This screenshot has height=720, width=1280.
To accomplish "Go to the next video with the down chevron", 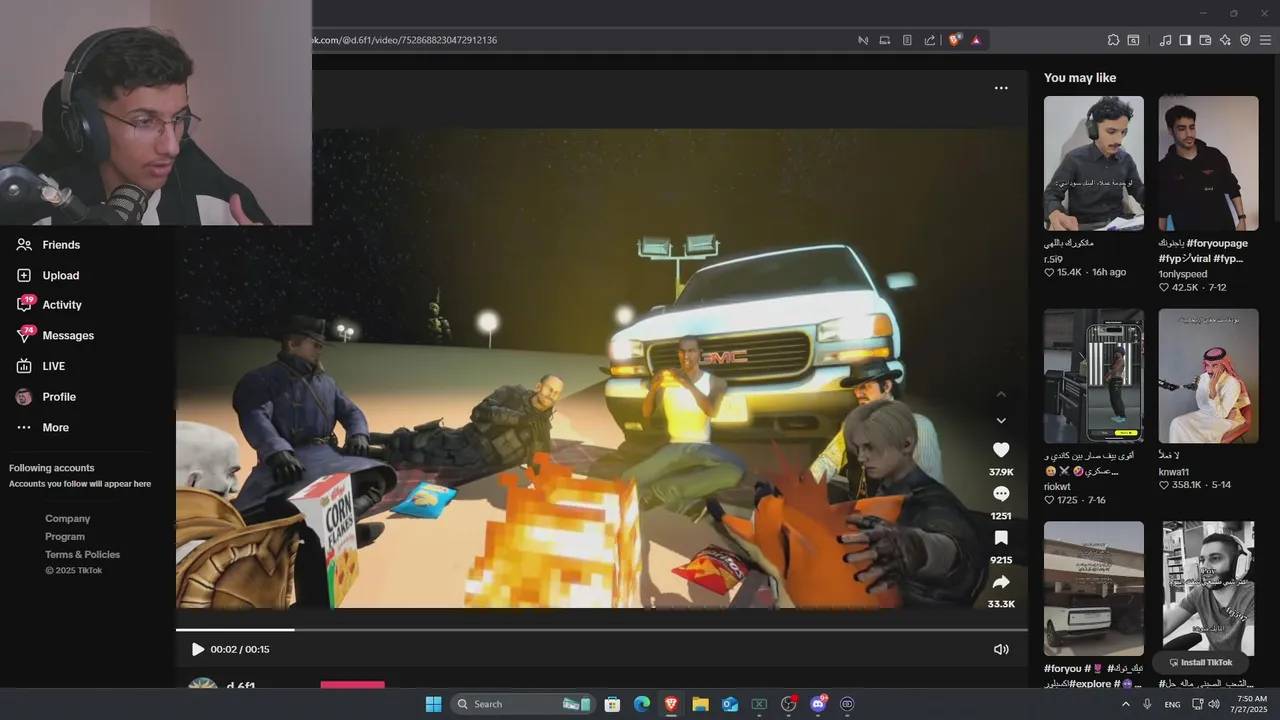I will 1001,421.
